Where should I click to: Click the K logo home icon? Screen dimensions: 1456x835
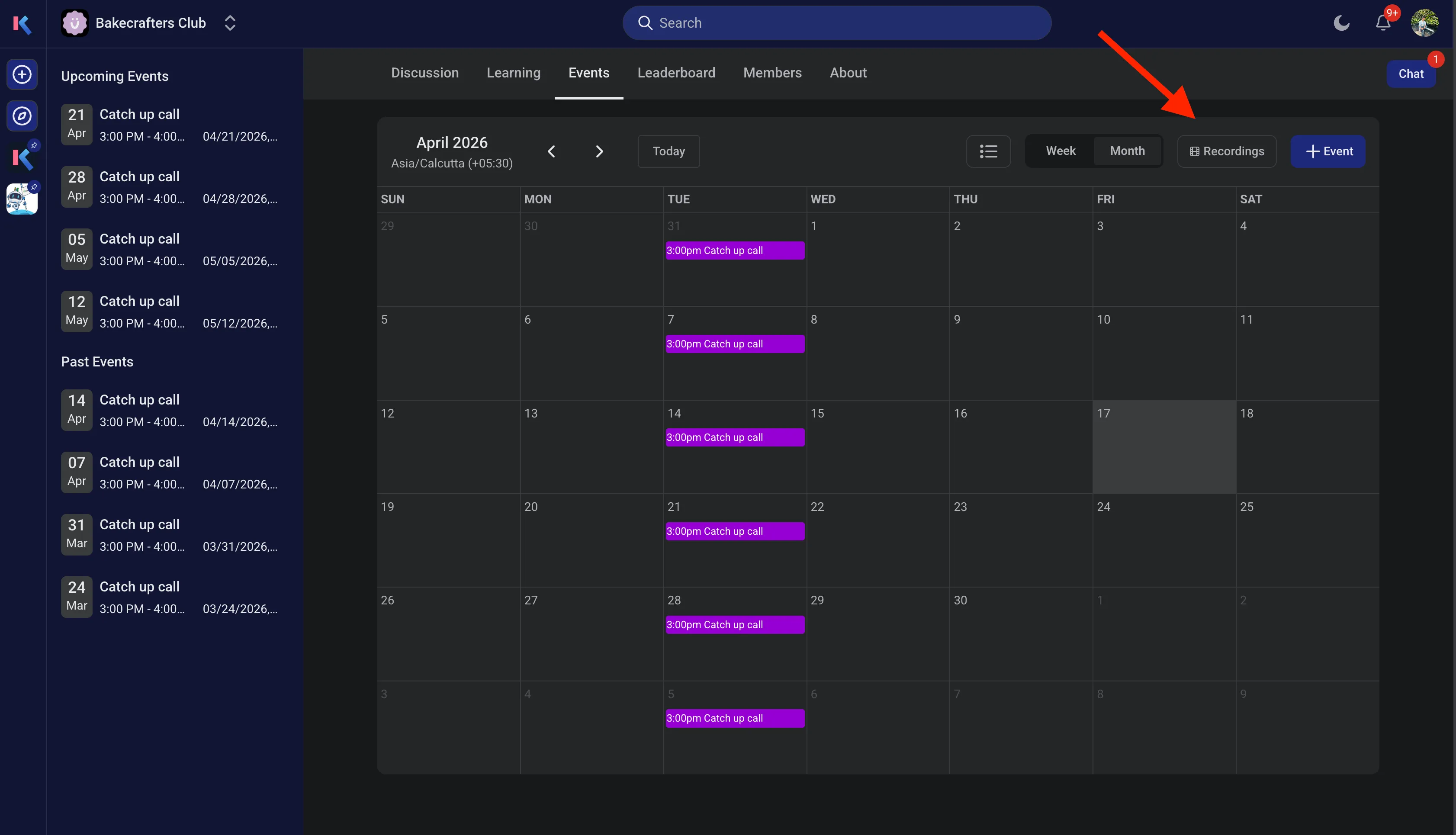pos(22,23)
